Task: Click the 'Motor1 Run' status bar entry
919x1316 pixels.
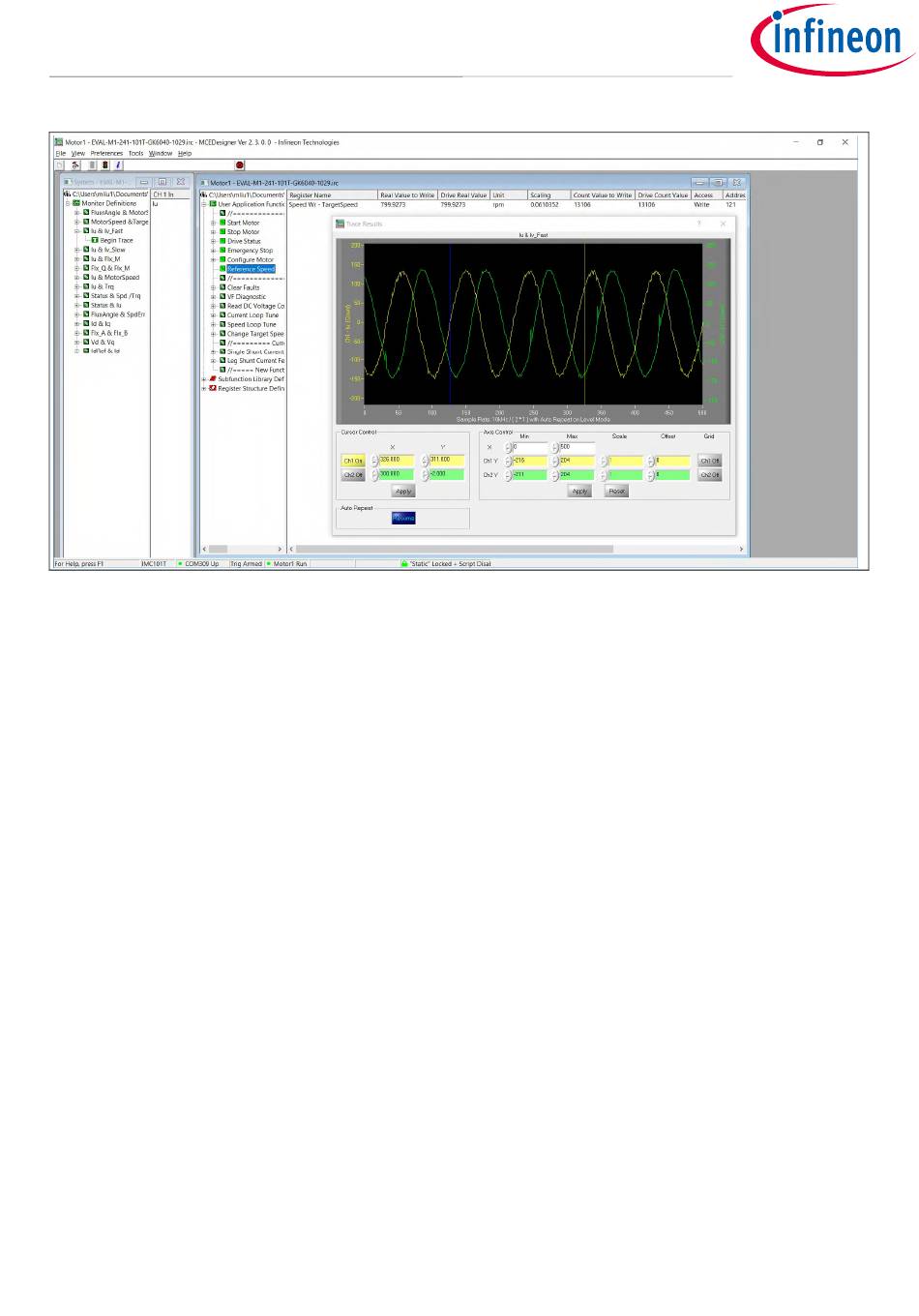Action: (289, 563)
